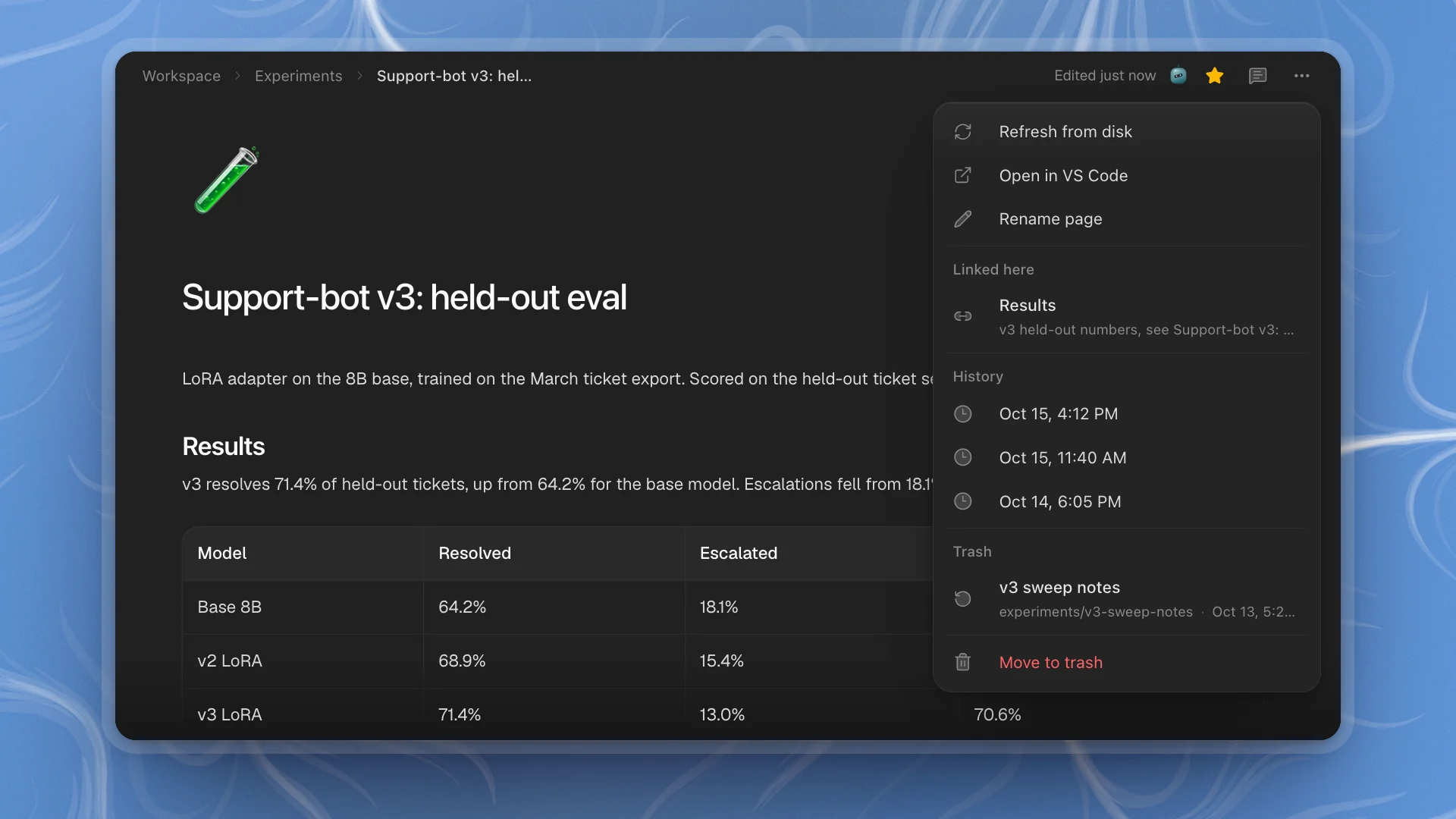Choose Open in VS Code

tap(1126, 175)
